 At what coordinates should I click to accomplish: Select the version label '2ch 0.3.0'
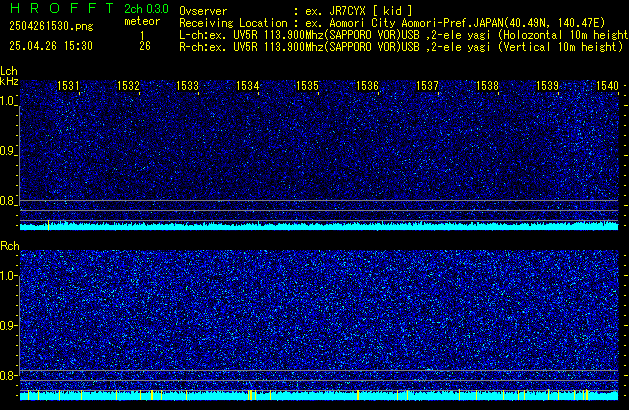point(146,9)
